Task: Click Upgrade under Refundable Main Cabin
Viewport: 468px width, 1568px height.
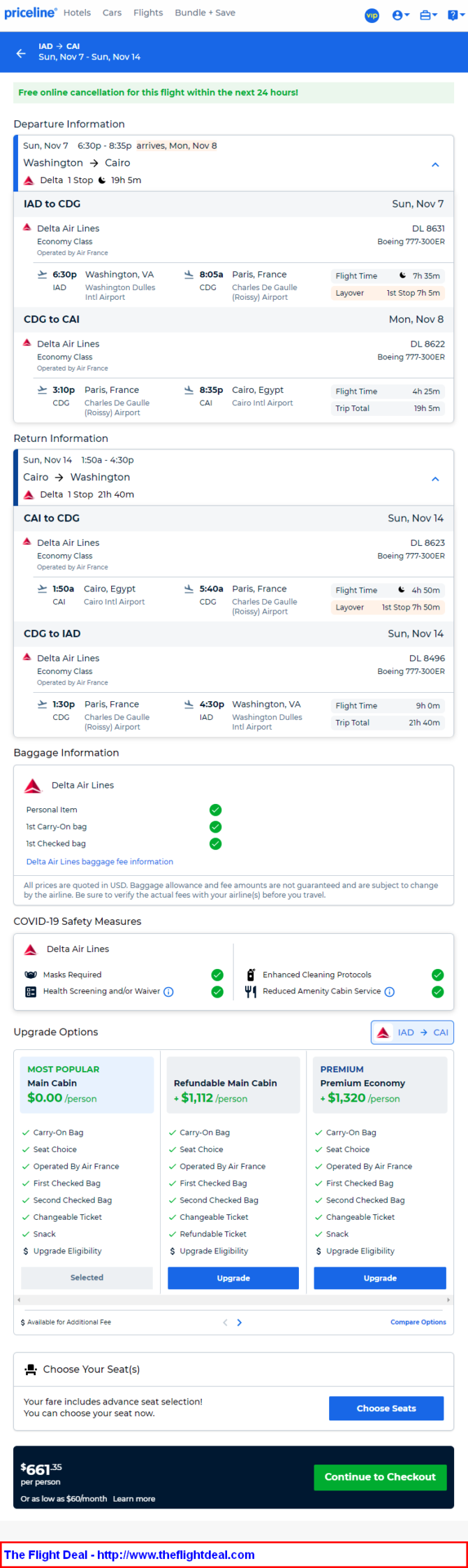Action: coord(233,1278)
